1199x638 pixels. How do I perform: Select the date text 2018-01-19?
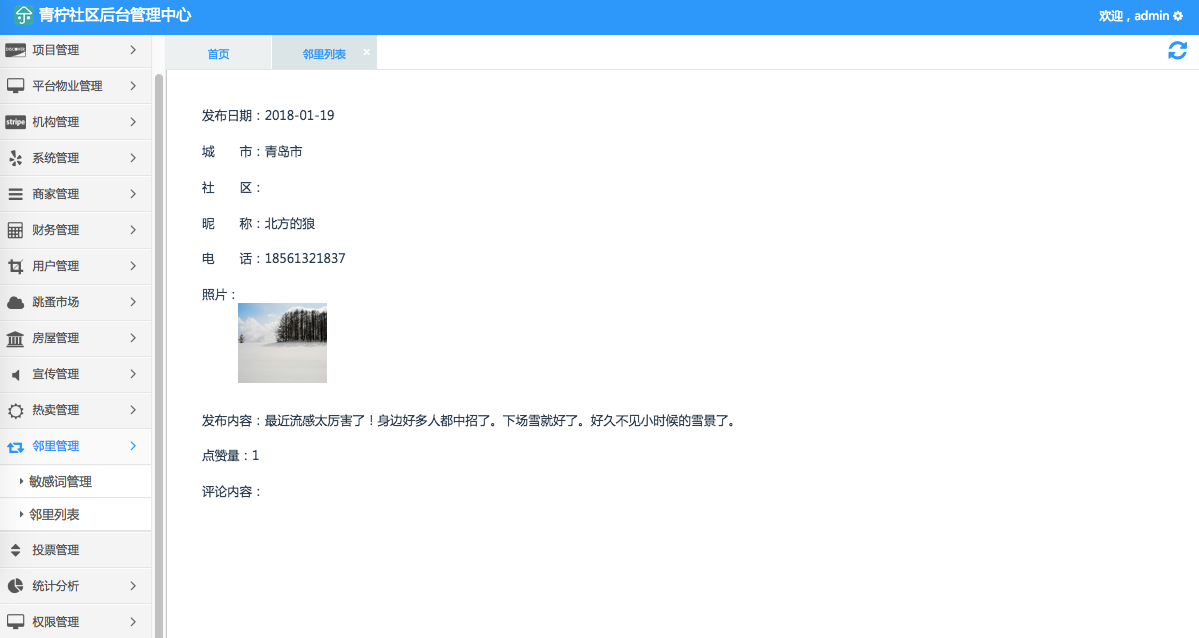(x=299, y=116)
